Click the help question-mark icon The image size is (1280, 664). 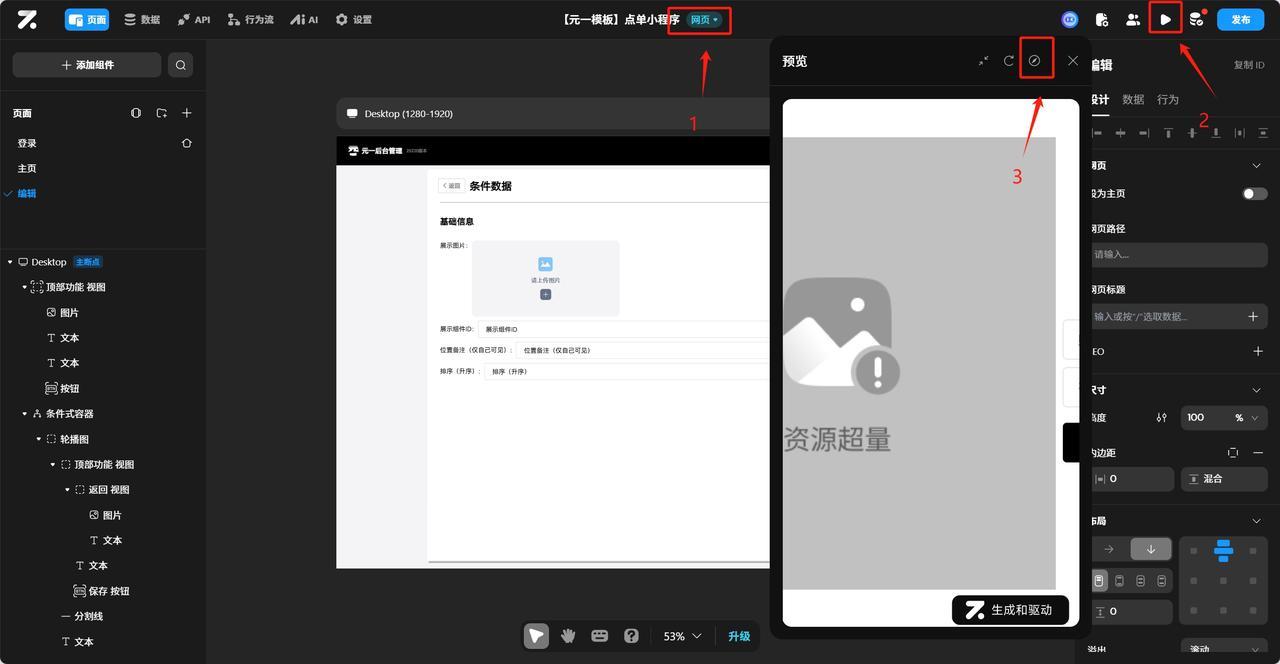pyautogui.click(x=632, y=636)
